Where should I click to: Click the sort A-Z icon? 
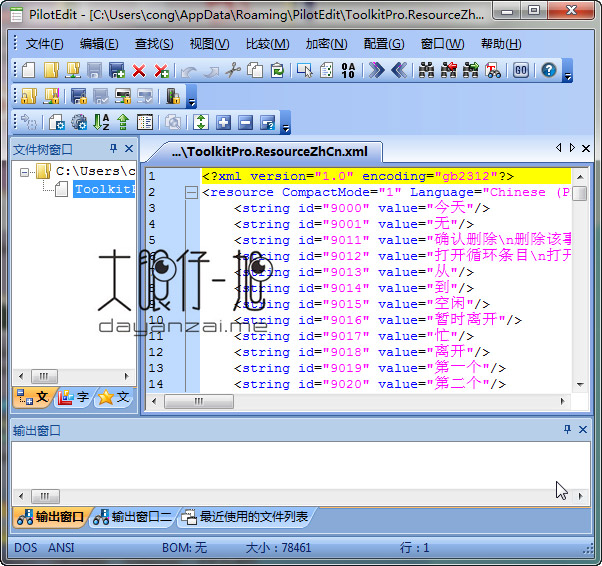pos(101,122)
